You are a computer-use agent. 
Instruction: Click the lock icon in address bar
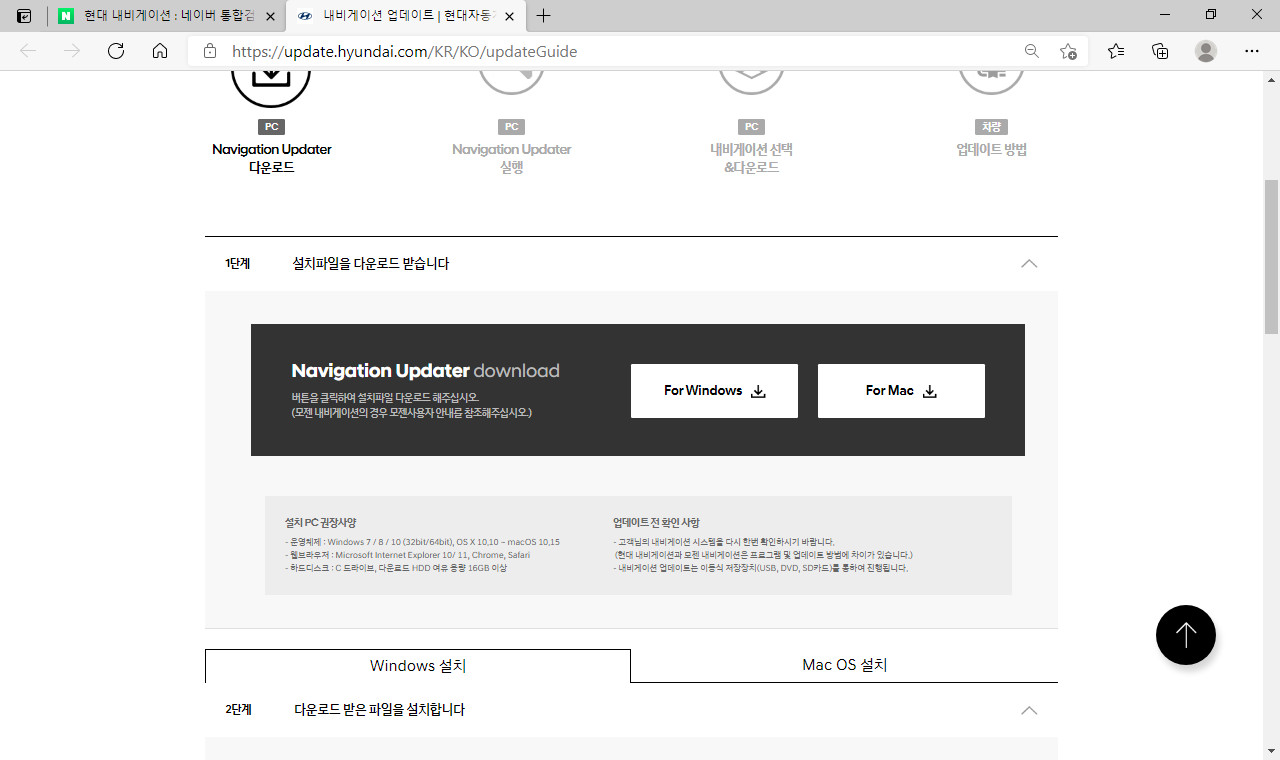210,51
